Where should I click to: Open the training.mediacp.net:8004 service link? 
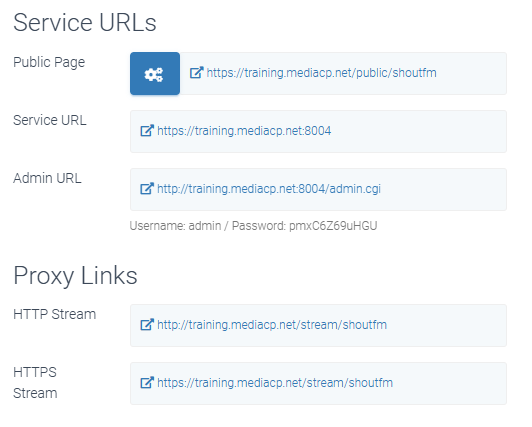pyautogui.click(x=244, y=131)
